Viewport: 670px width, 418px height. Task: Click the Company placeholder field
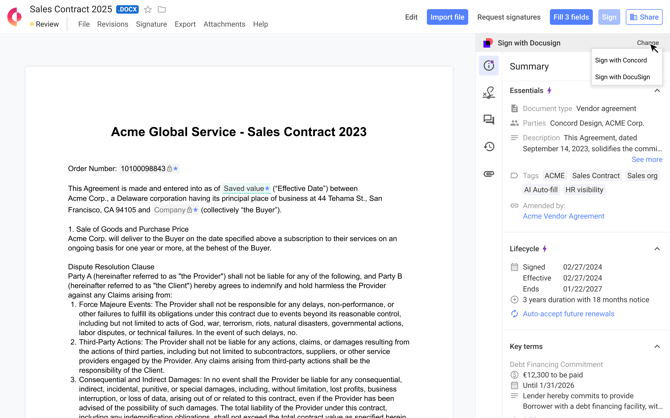pos(176,210)
